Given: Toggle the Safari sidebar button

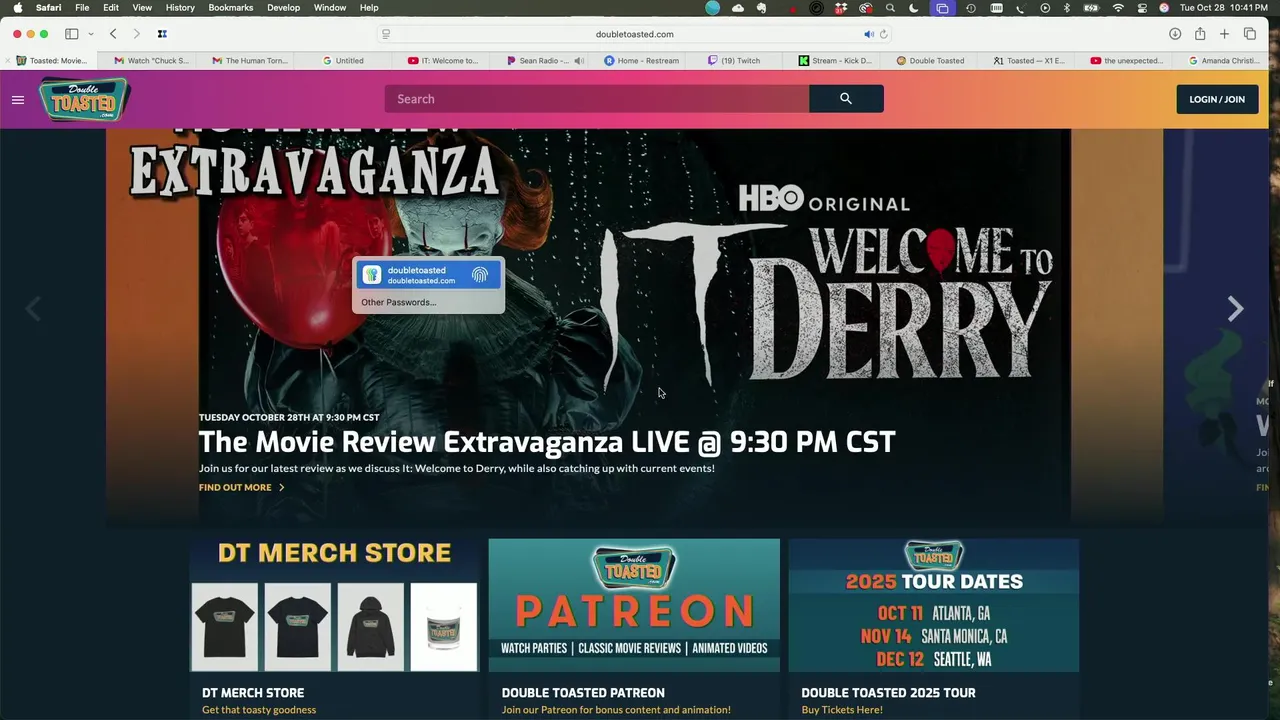Looking at the screenshot, I should click(x=72, y=34).
